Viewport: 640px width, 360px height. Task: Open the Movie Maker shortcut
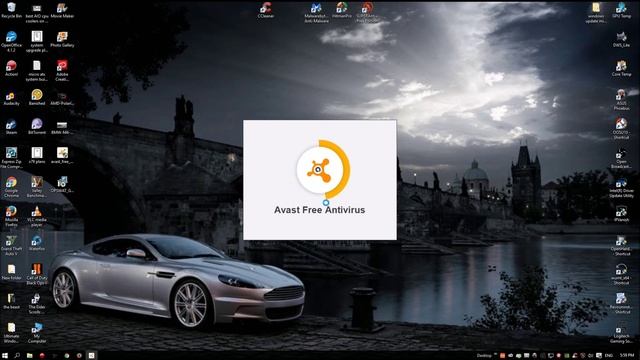(x=62, y=10)
